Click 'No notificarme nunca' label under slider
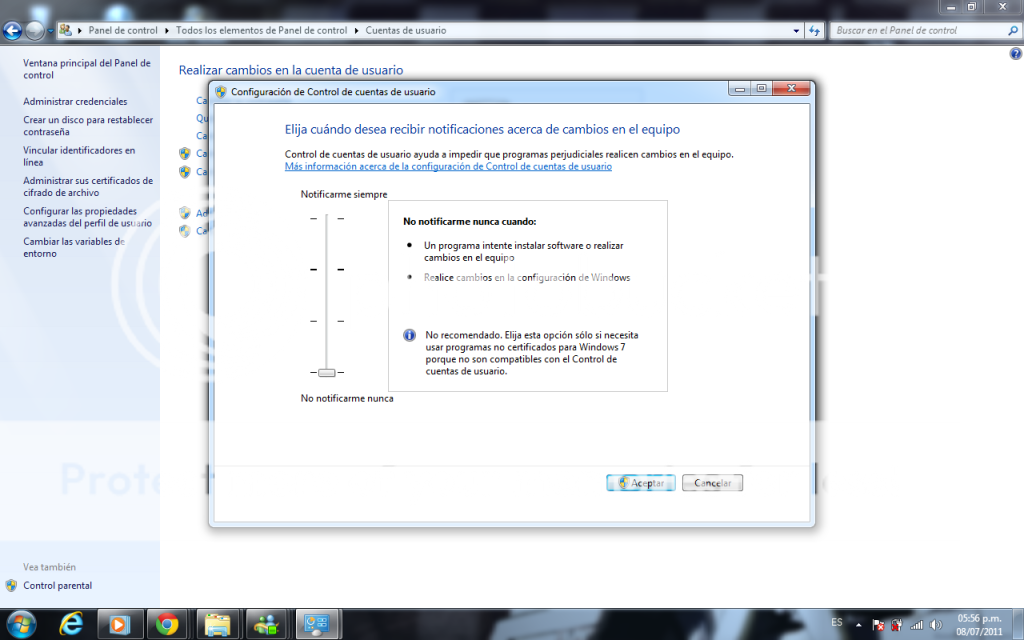This screenshot has height=640, width=1024. click(x=347, y=398)
